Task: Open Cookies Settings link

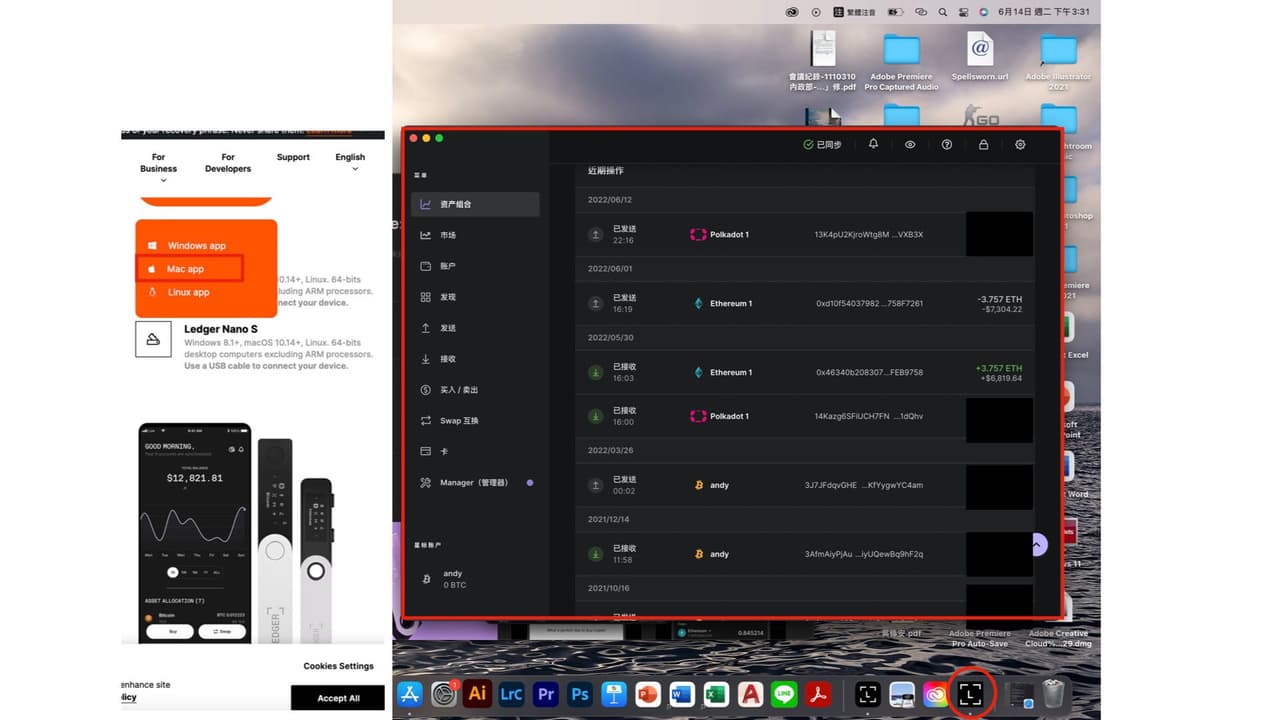Action: tap(339, 666)
